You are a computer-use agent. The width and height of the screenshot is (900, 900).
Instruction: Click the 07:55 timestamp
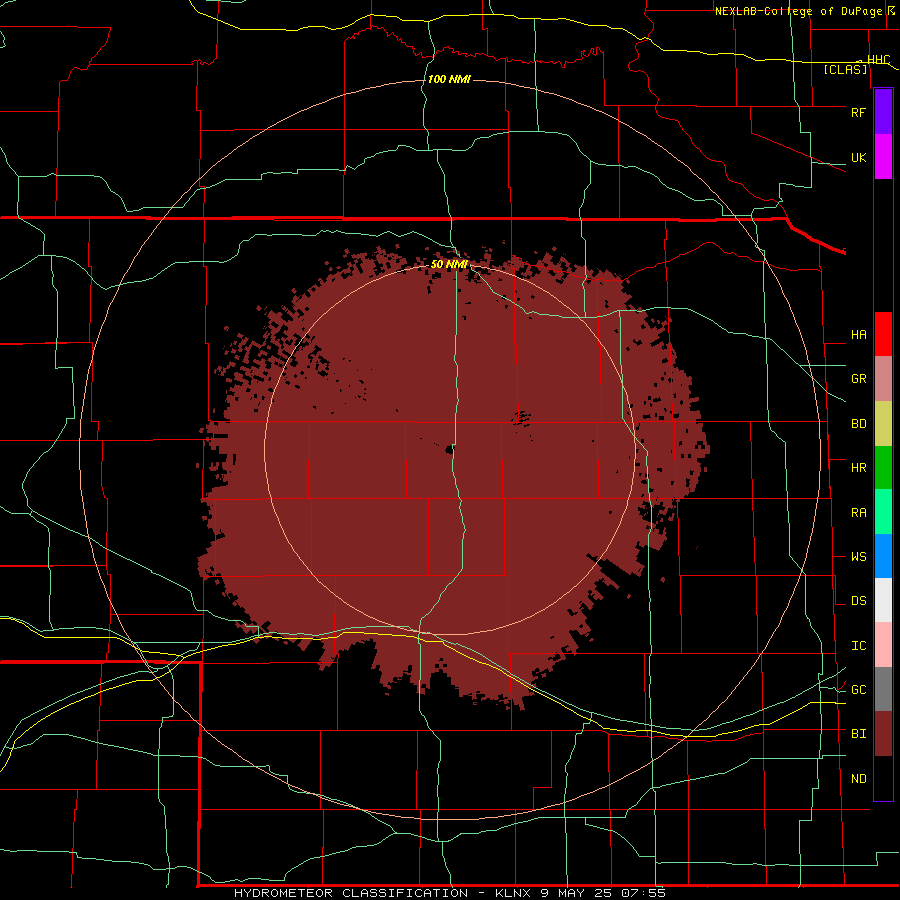tap(644, 893)
